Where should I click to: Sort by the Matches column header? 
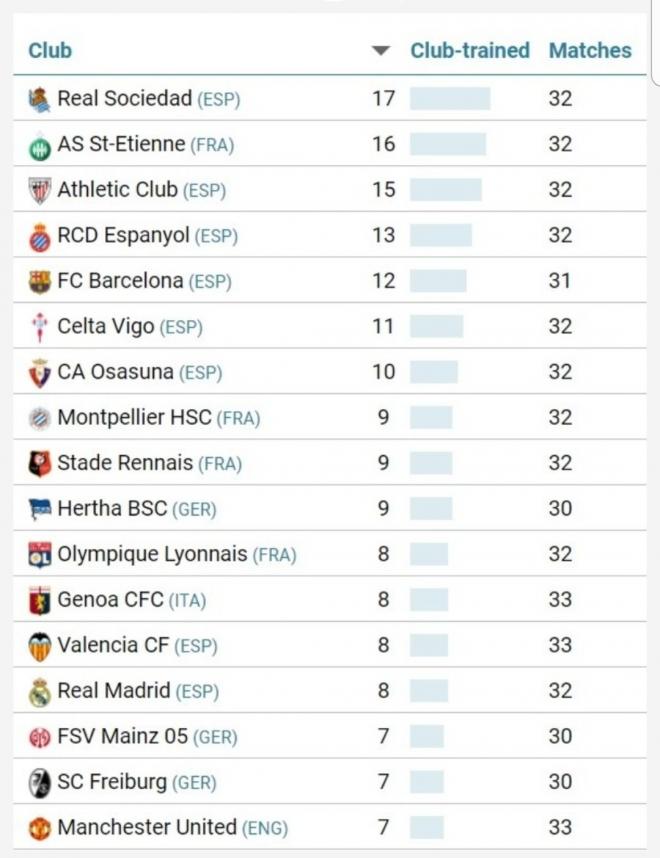[x=590, y=49]
